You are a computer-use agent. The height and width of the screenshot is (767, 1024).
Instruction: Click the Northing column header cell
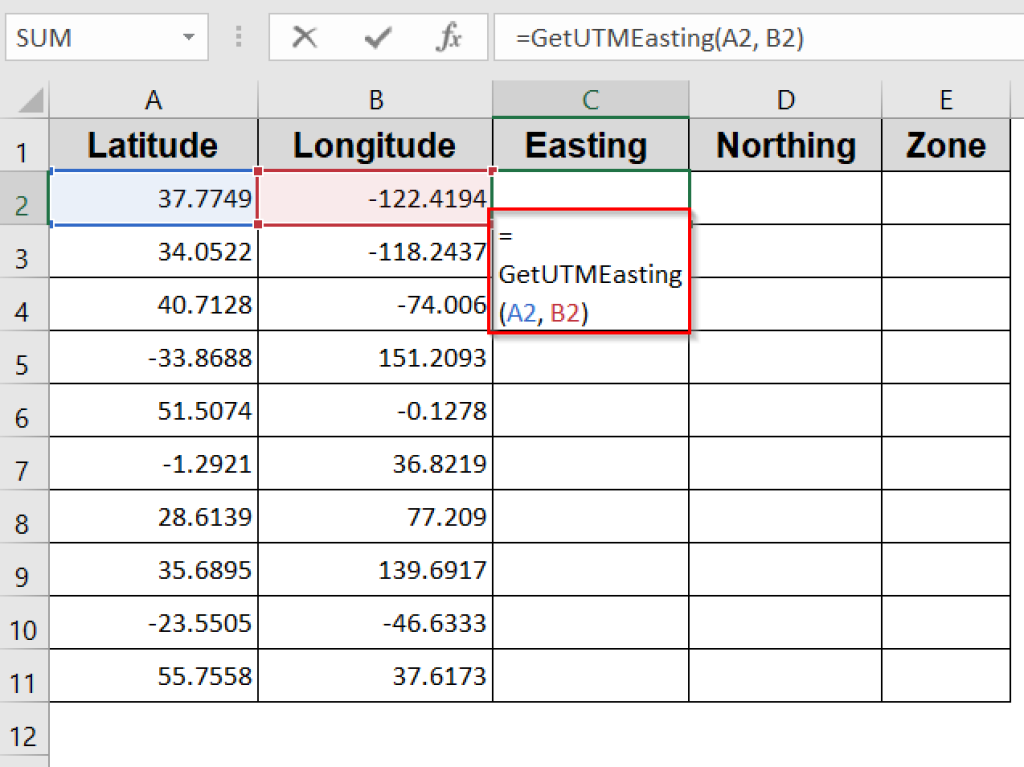pos(785,145)
